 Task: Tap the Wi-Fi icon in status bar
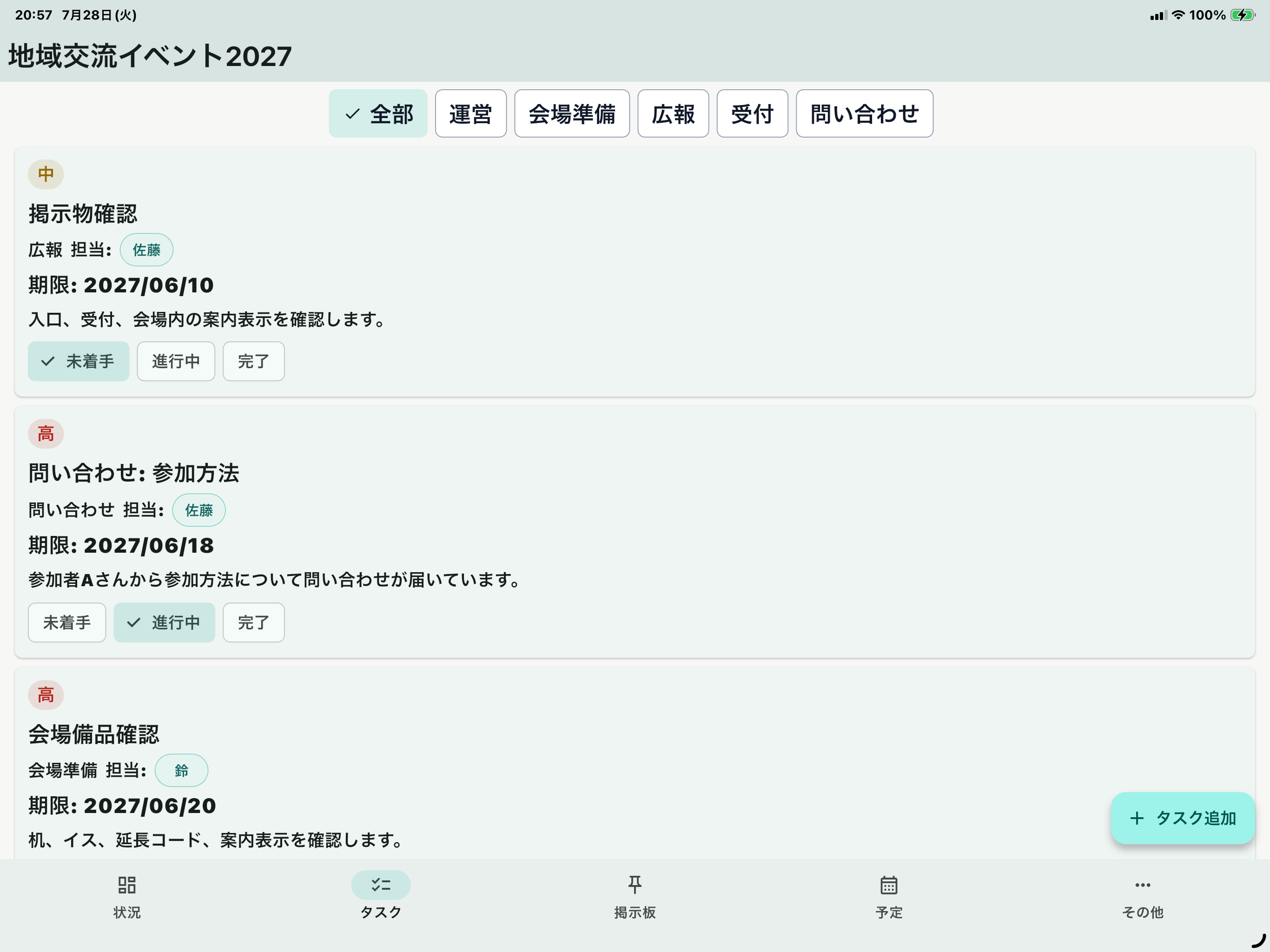pyautogui.click(x=1178, y=15)
